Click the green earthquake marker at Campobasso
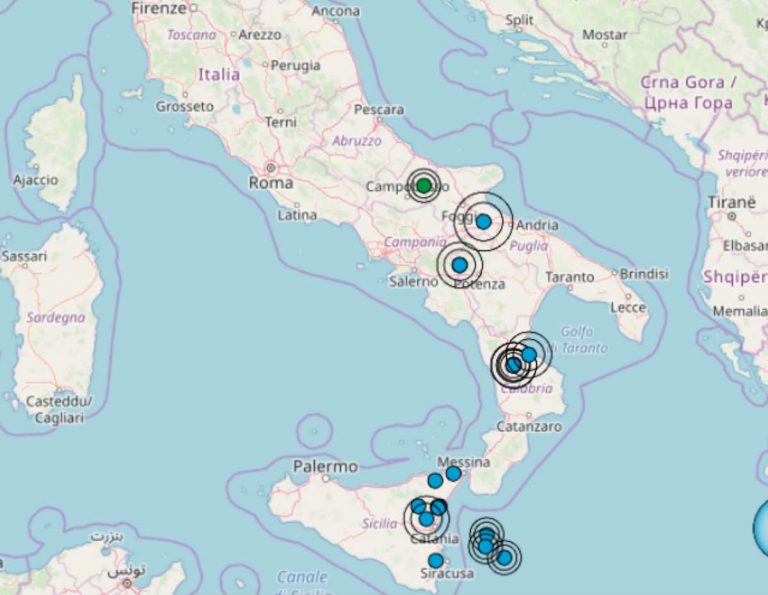 (424, 185)
